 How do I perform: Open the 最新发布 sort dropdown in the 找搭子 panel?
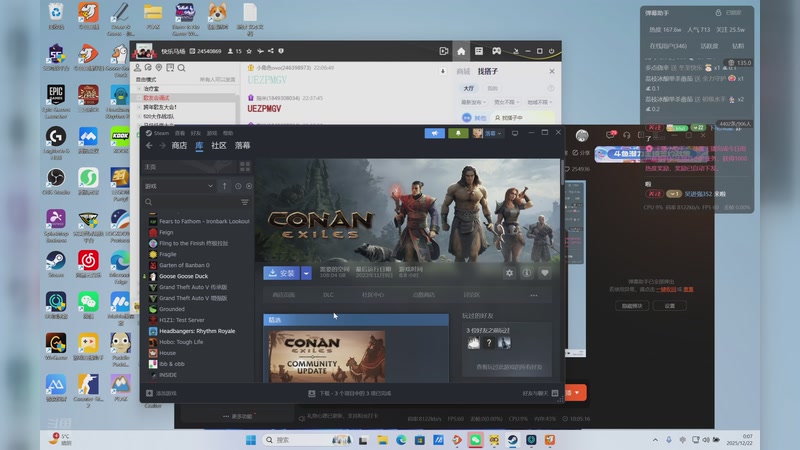click(473, 103)
